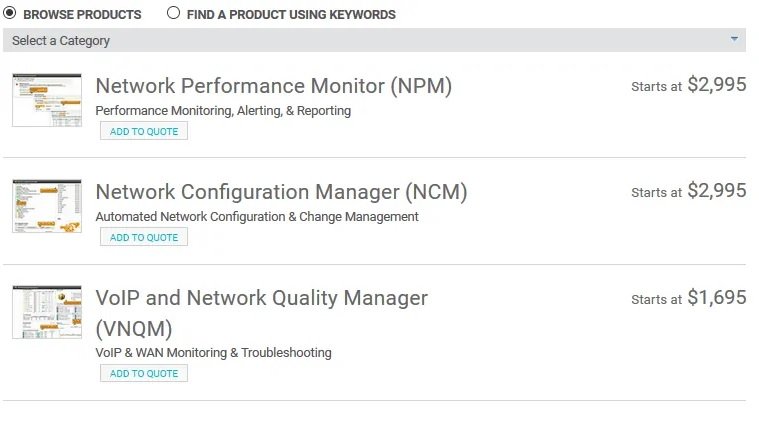This screenshot has height=444, width=759.
Task: Open Network Configuration Manager screenshot thumbnail
Action: click(47, 207)
